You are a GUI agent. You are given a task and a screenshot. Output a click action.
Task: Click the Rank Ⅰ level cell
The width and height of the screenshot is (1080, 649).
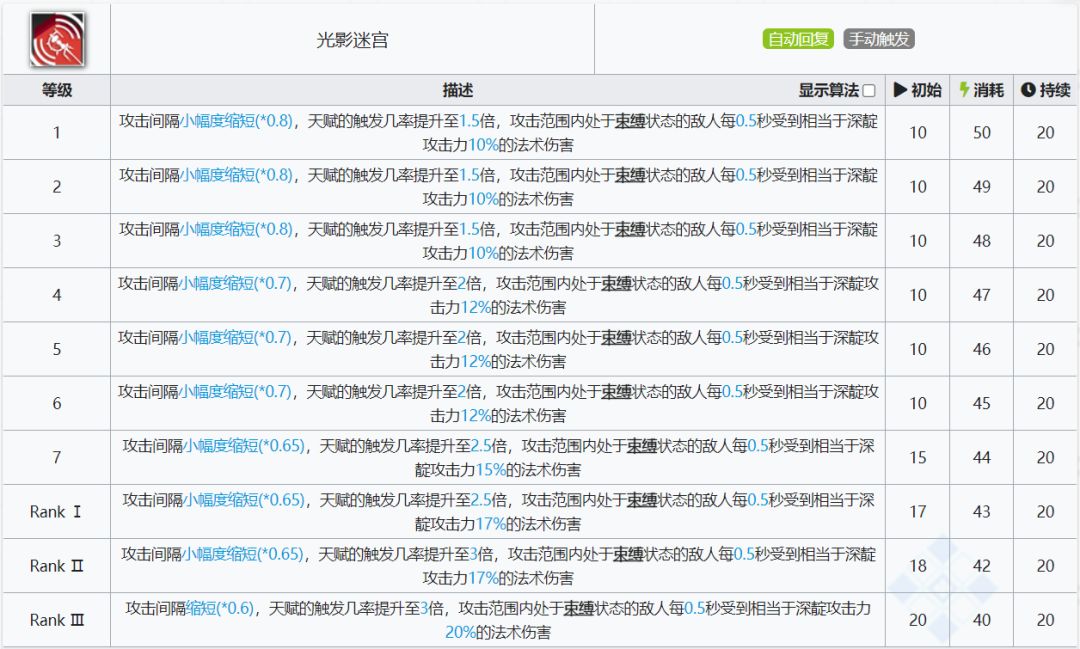(57, 512)
